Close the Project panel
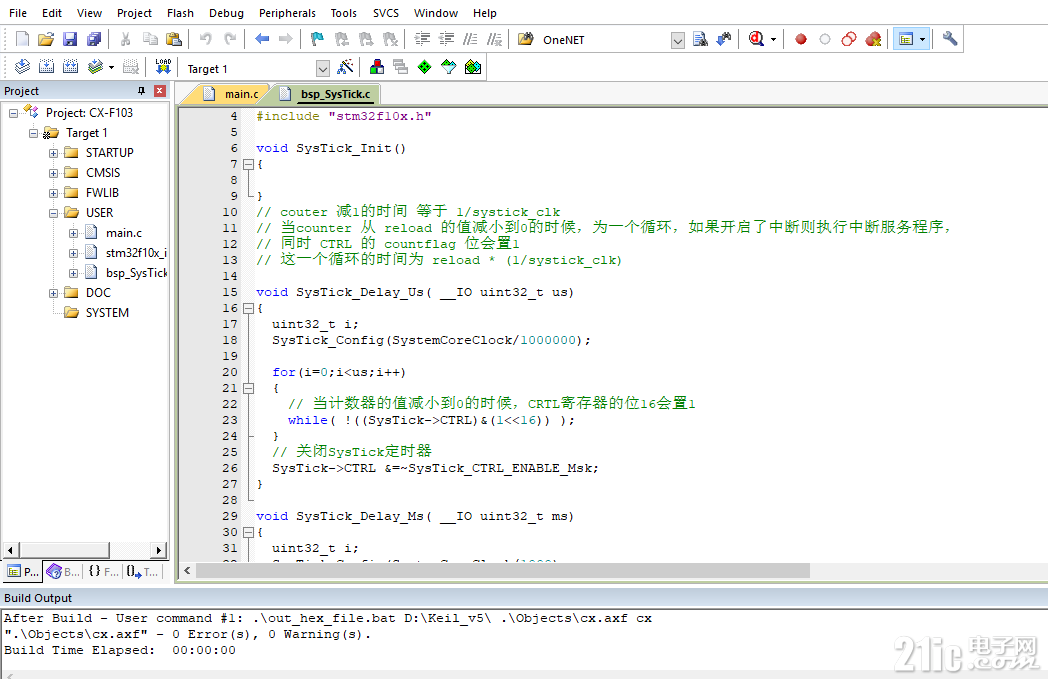 click(160, 91)
